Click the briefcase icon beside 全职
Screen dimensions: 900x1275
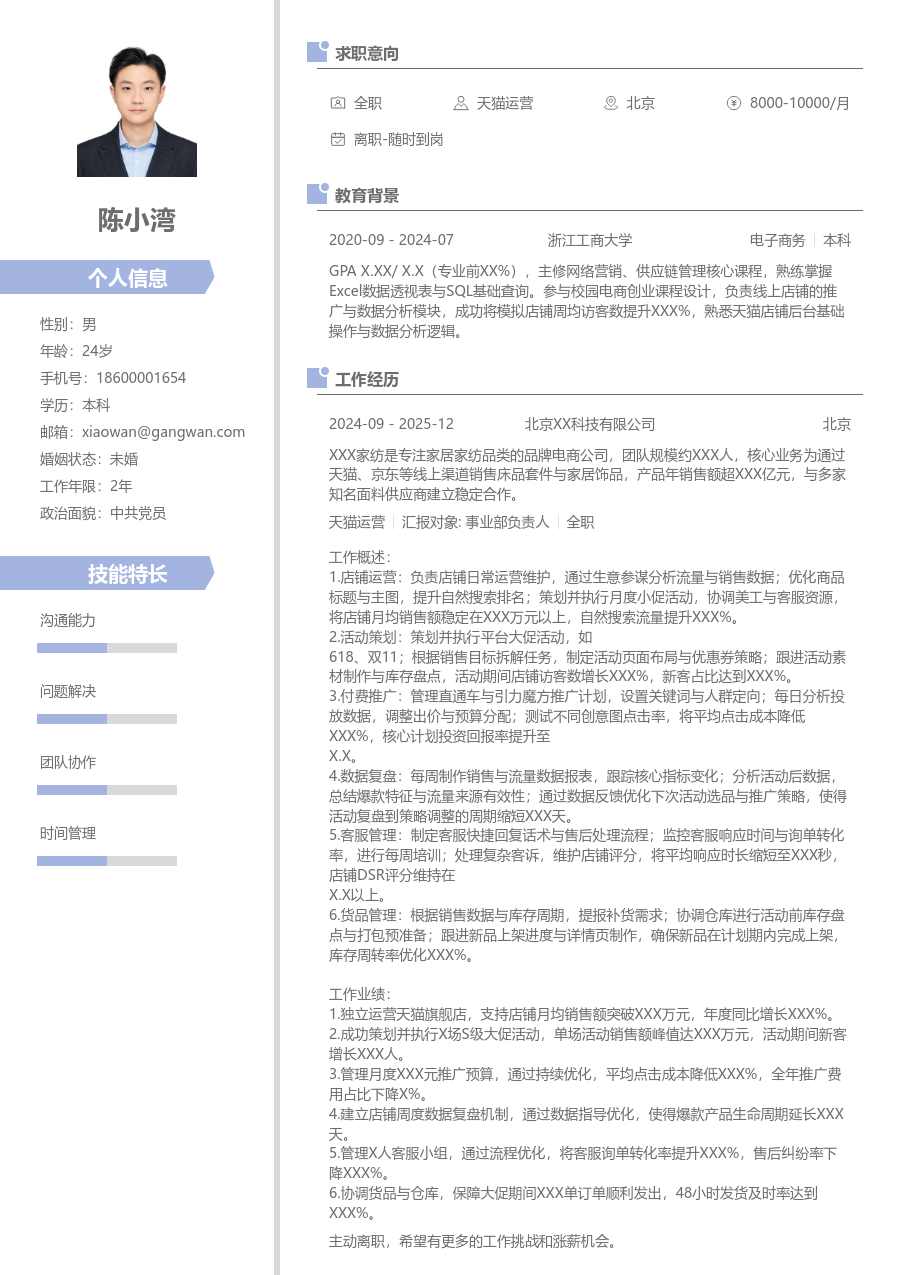pyautogui.click(x=337, y=103)
